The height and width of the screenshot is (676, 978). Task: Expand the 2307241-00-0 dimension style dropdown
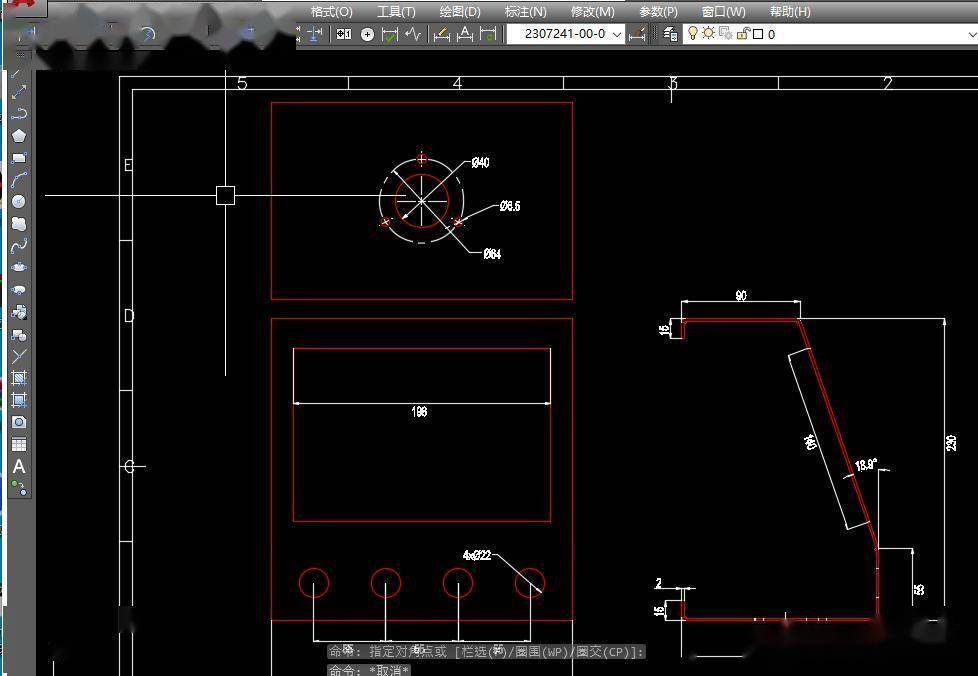coord(616,34)
